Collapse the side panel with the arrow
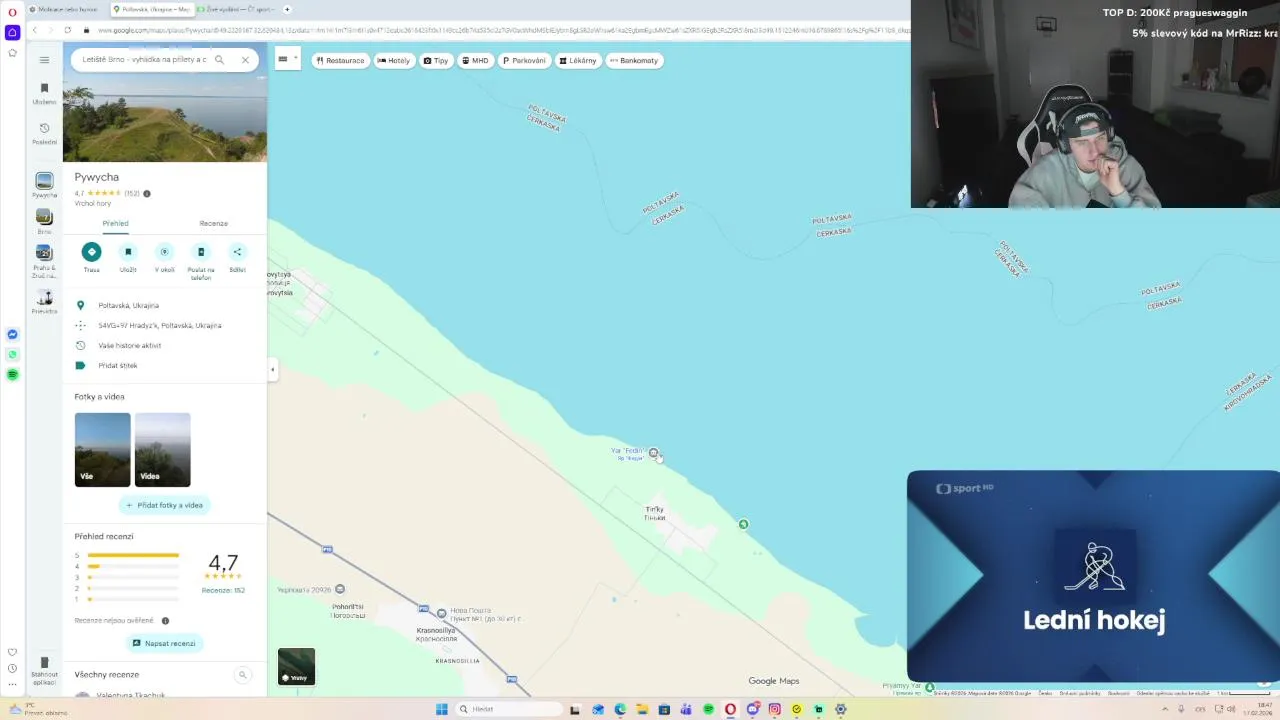1280x720 pixels. [x=272, y=370]
